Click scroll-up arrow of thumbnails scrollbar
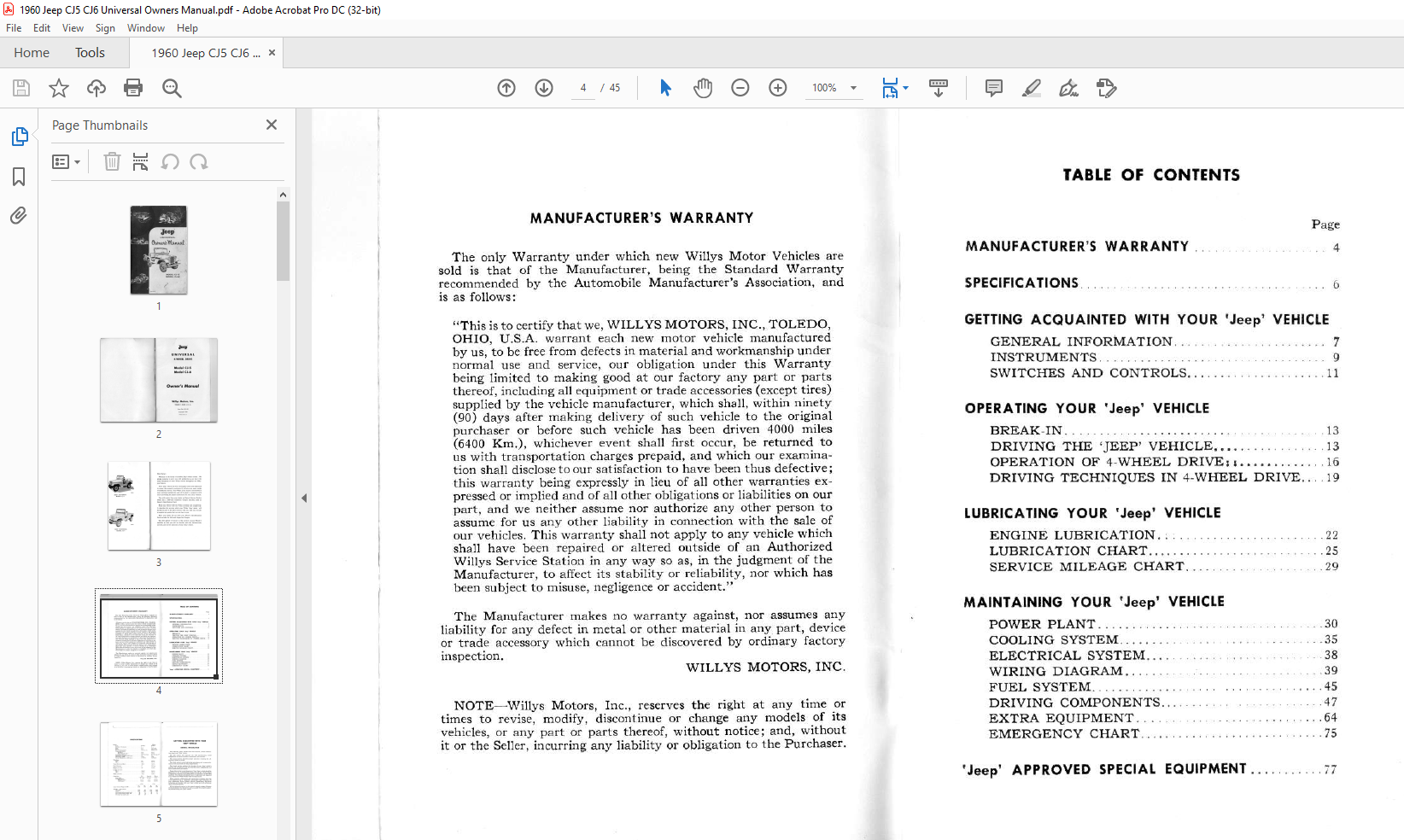Image resolution: width=1404 pixels, height=840 pixels. (x=283, y=195)
